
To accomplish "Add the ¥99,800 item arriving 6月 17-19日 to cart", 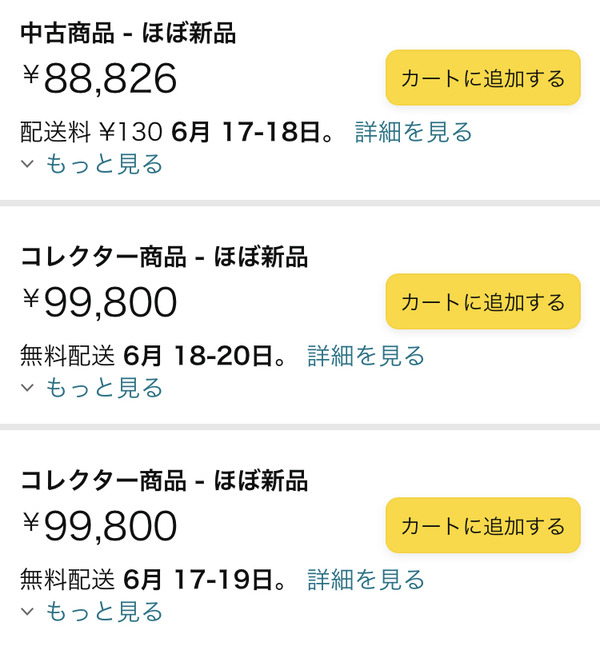I will tap(483, 525).
